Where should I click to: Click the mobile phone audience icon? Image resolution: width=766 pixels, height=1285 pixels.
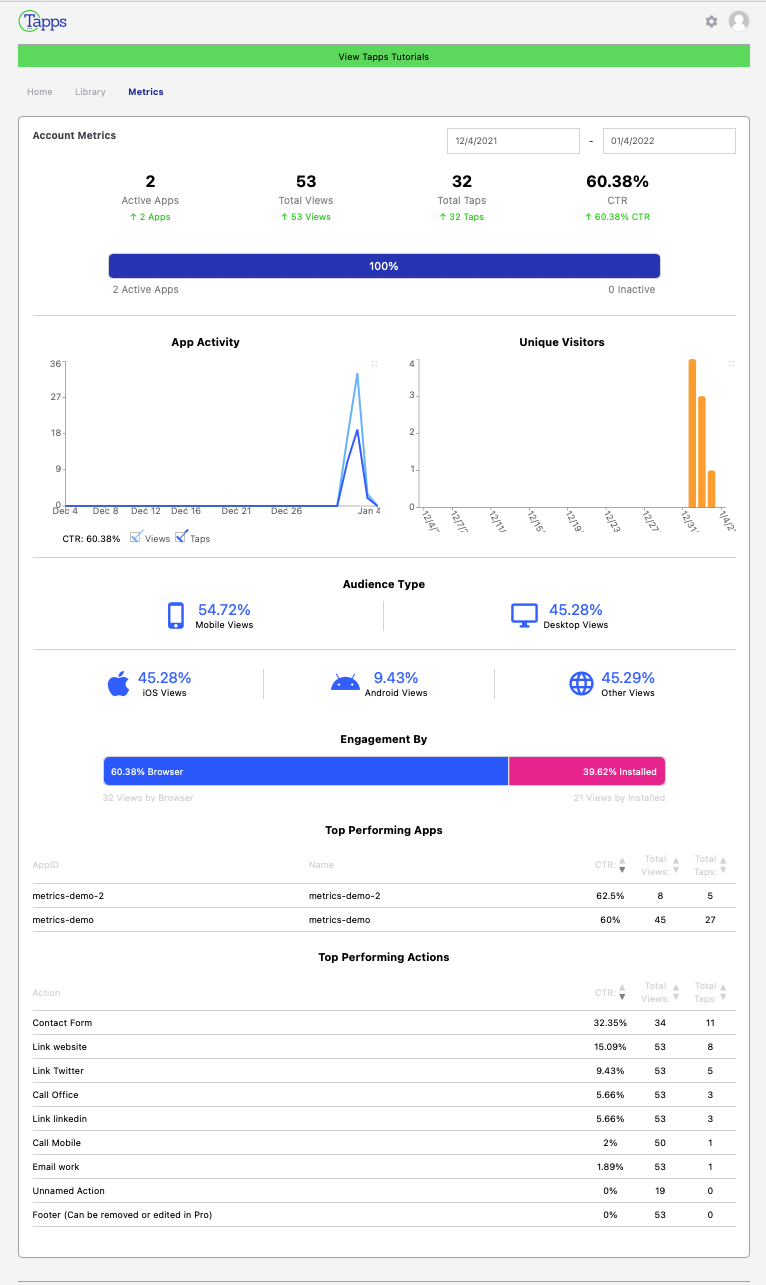click(x=176, y=616)
